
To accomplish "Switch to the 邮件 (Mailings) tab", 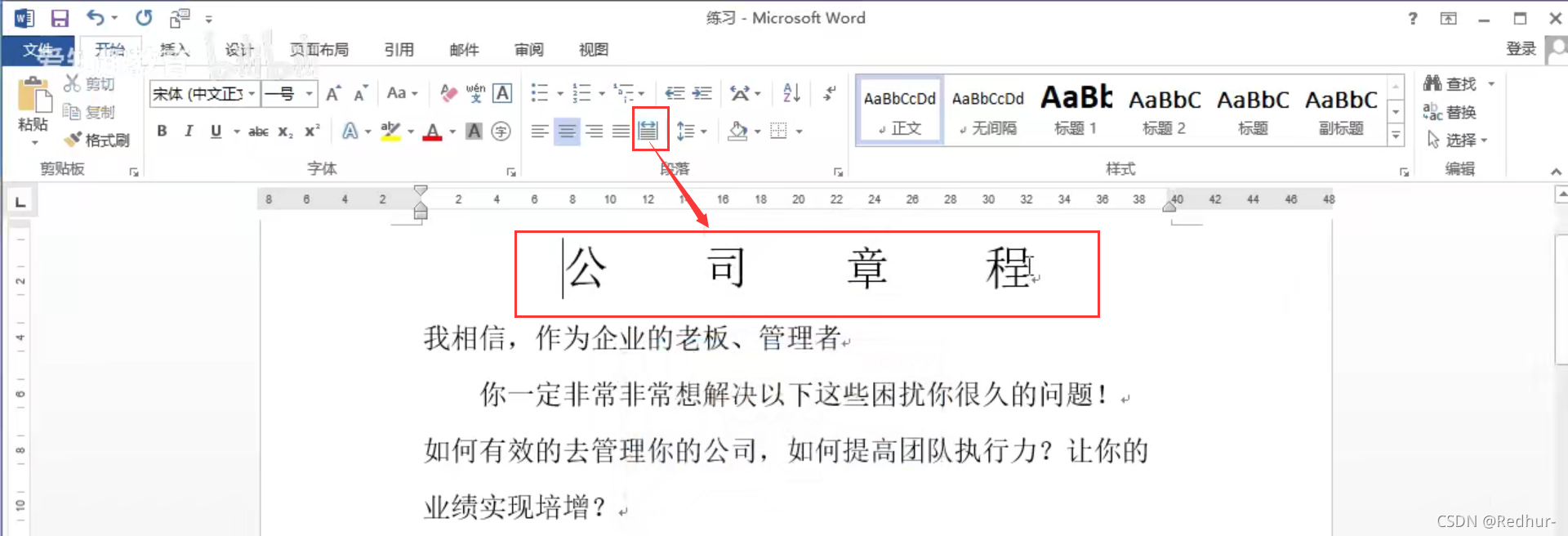I will (464, 50).
